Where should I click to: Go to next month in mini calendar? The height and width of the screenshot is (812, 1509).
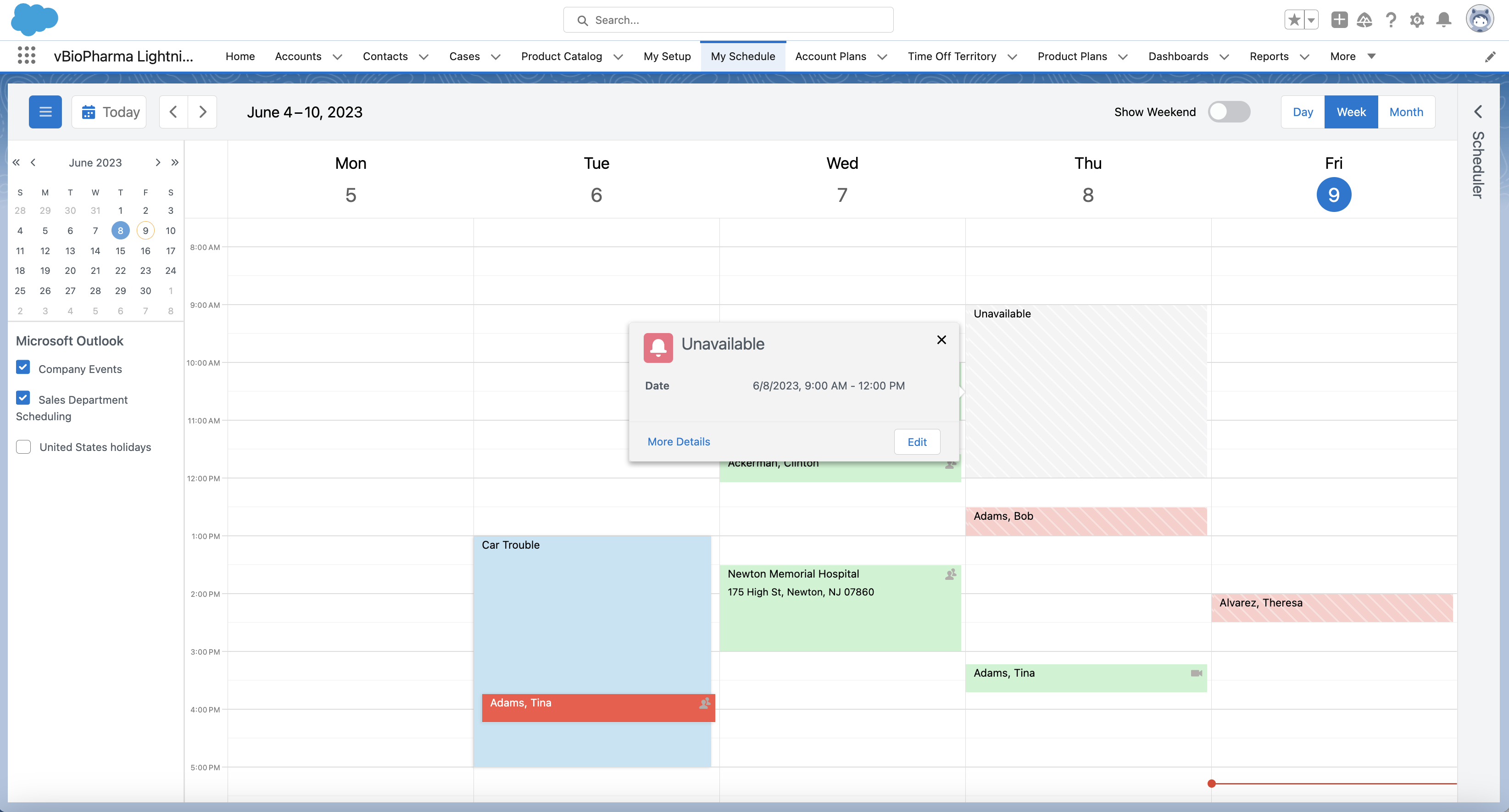coord(157,162)
